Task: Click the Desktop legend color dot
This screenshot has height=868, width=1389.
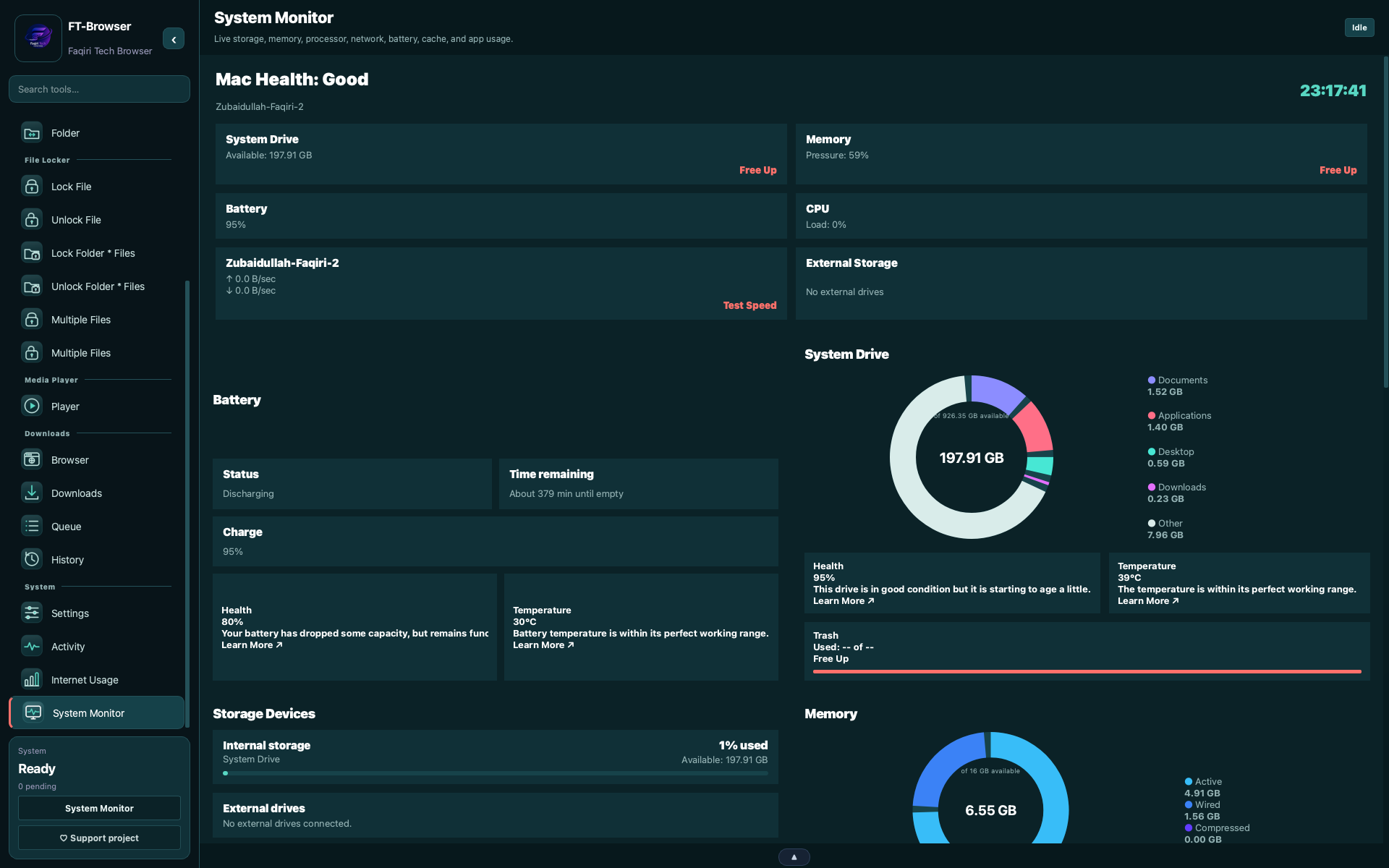Action: (x=1151, y=452)
